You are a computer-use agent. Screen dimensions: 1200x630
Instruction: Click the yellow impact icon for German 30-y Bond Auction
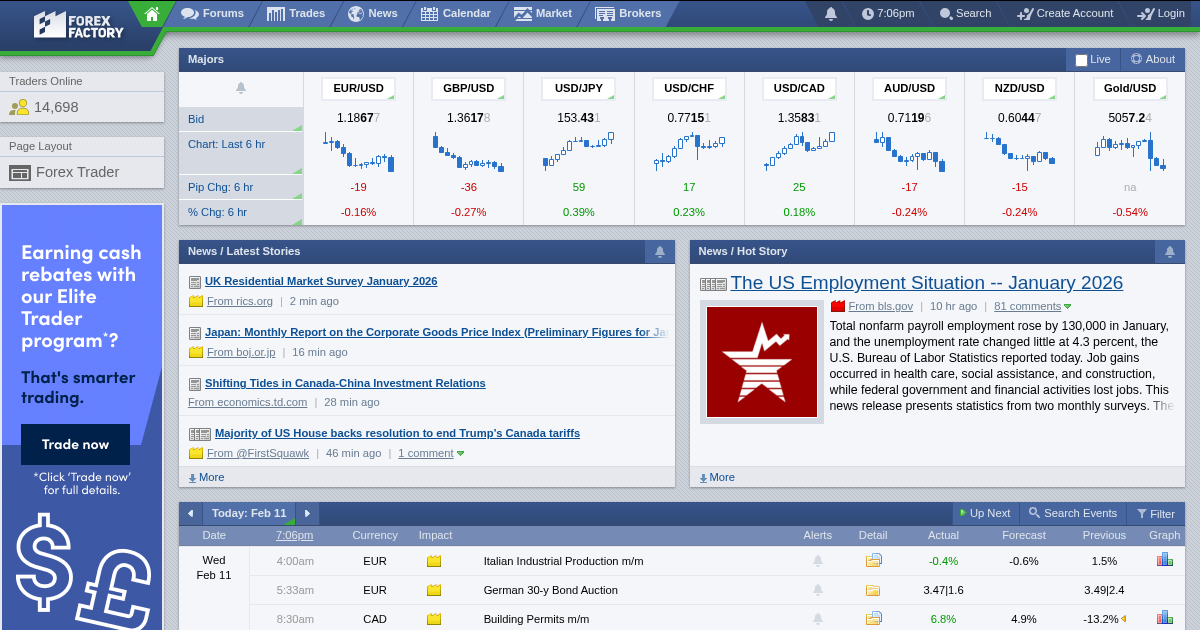(434, 590)
